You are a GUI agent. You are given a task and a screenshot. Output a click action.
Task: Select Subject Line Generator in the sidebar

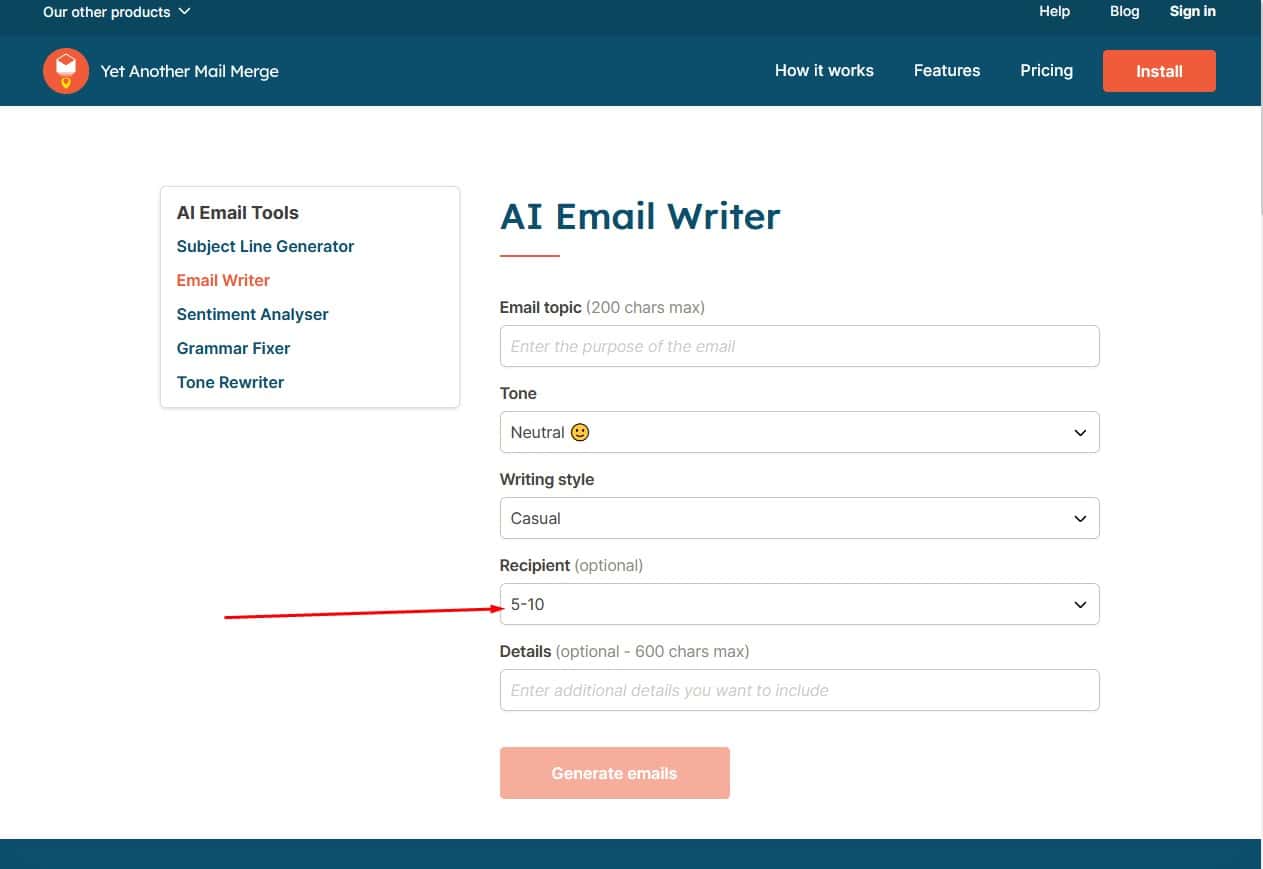click(265, 246)
